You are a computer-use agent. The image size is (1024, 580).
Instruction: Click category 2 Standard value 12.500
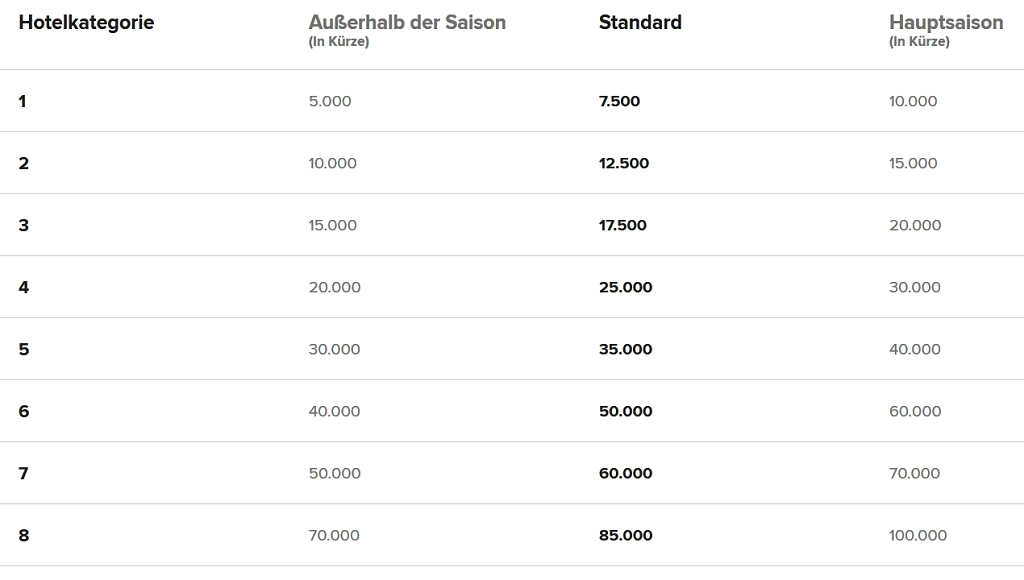624,163
